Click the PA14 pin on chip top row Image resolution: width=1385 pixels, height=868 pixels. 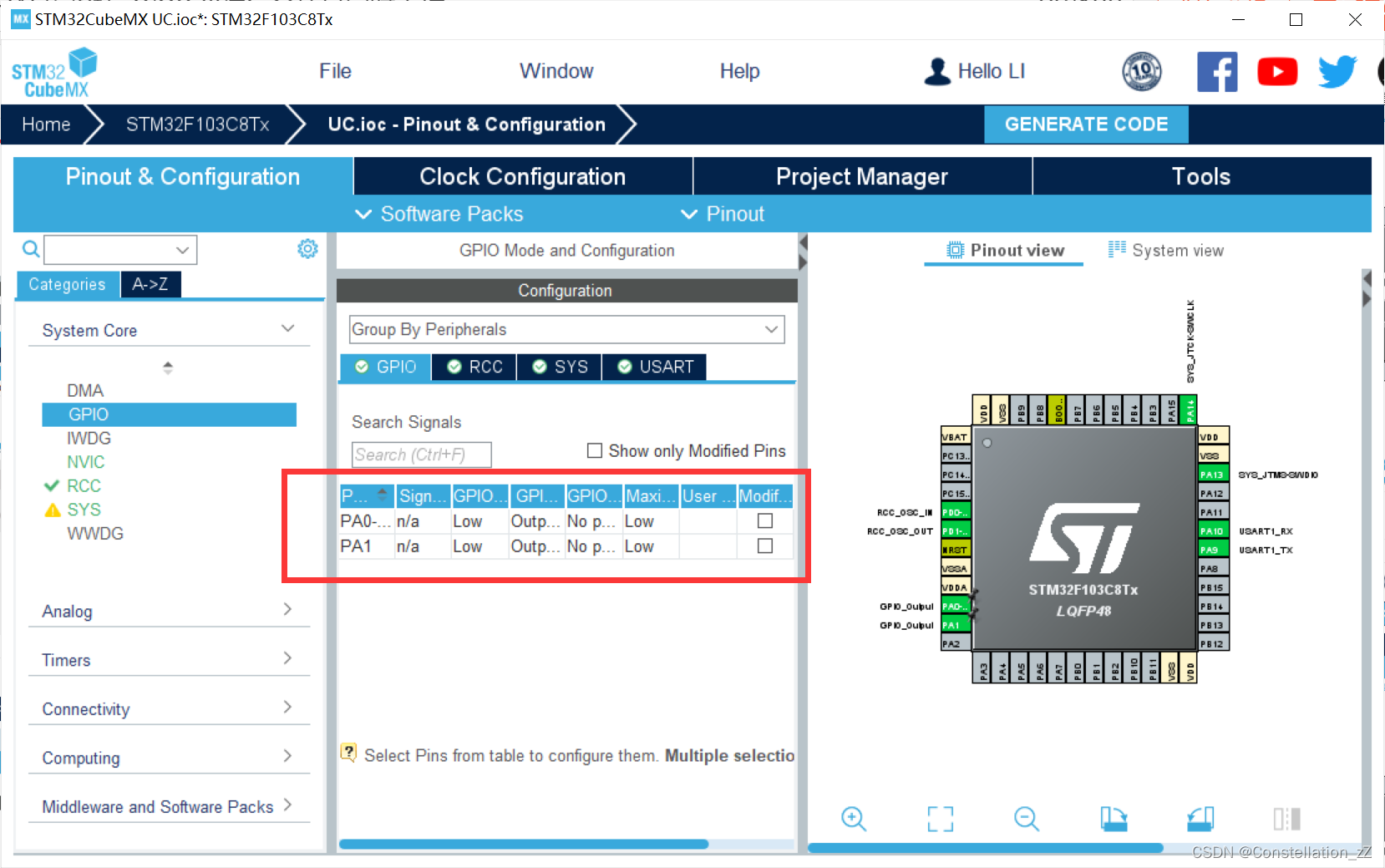[x=1190, y=410]
